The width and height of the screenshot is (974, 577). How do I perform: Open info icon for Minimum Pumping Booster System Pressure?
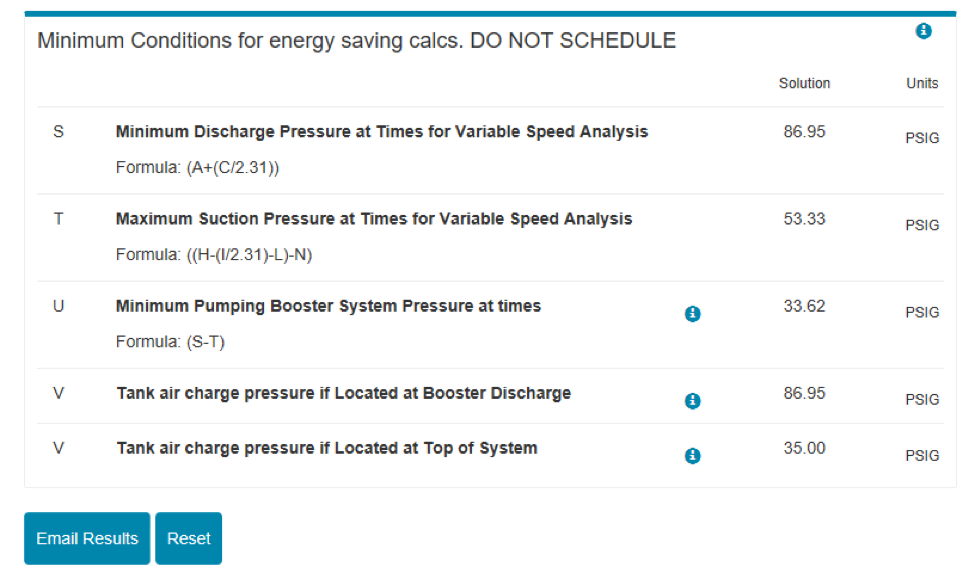click(693, 314)
